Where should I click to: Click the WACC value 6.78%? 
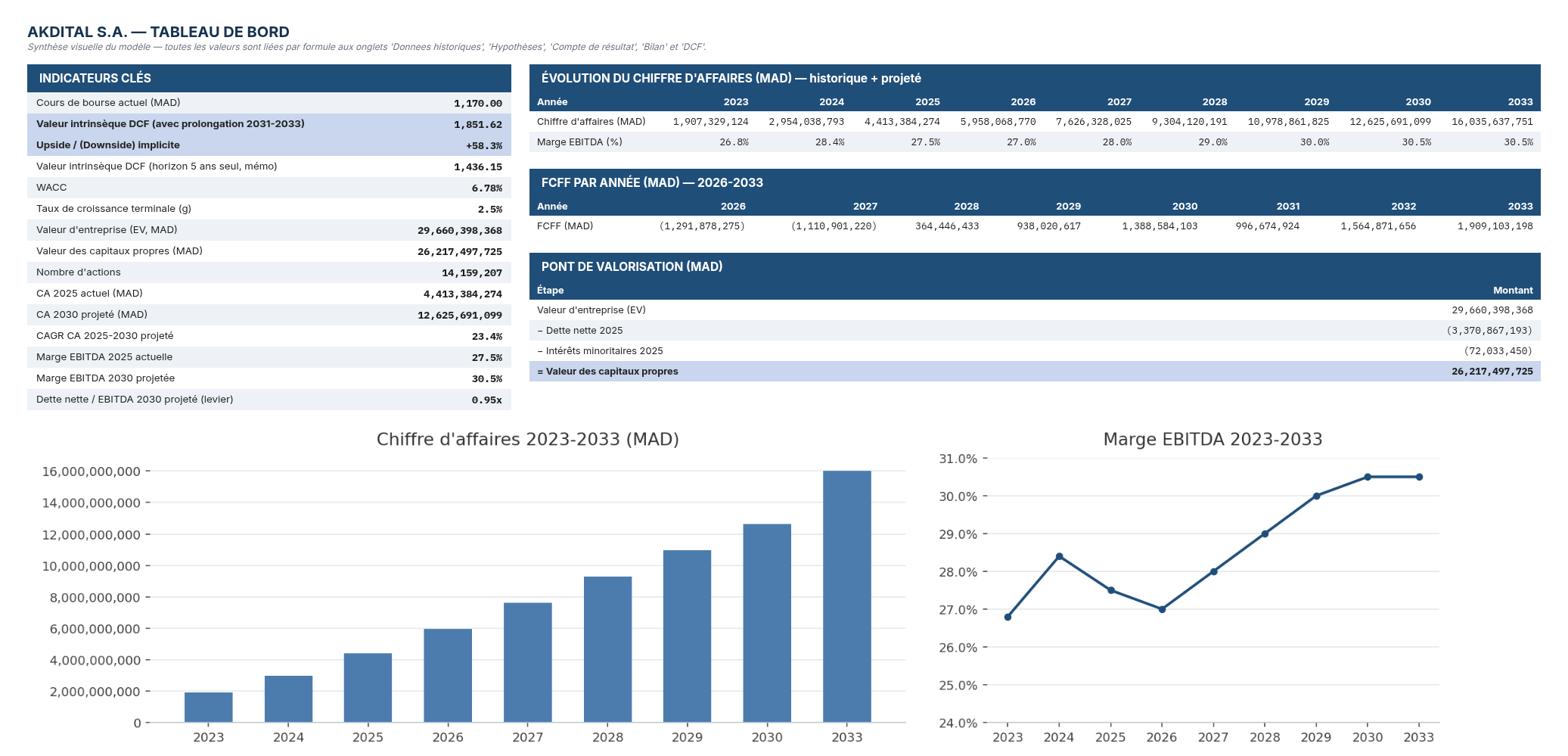point(486,188)
